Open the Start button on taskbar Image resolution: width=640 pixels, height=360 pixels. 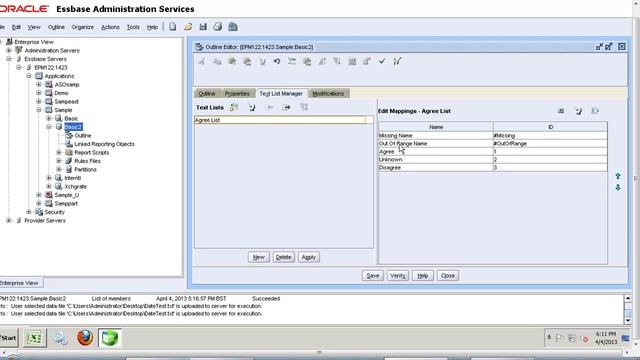9,338
